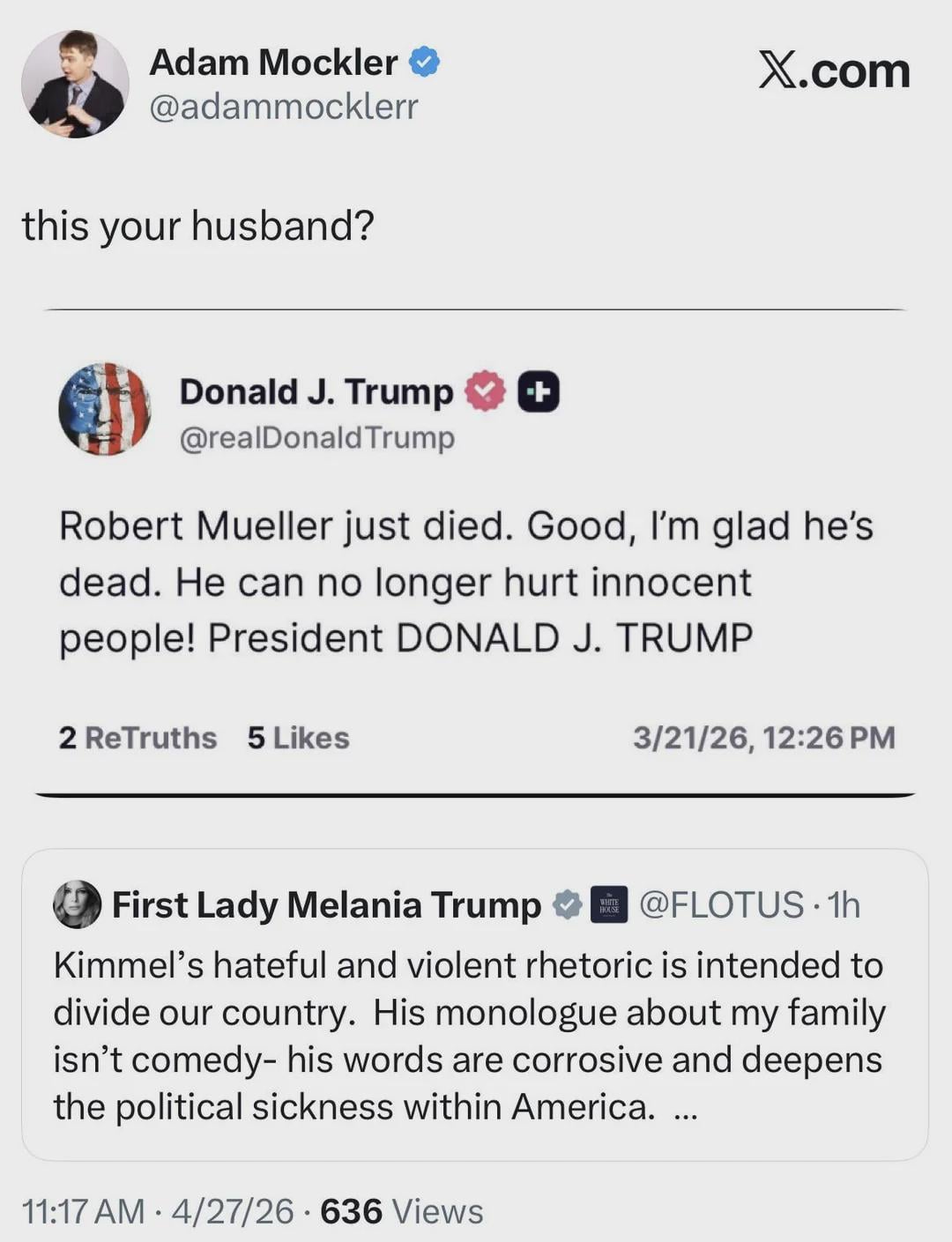The image size is (952, 1242).
Task: Click Donald J. Trump's flag-face avatar
Action: pos(104,408)
